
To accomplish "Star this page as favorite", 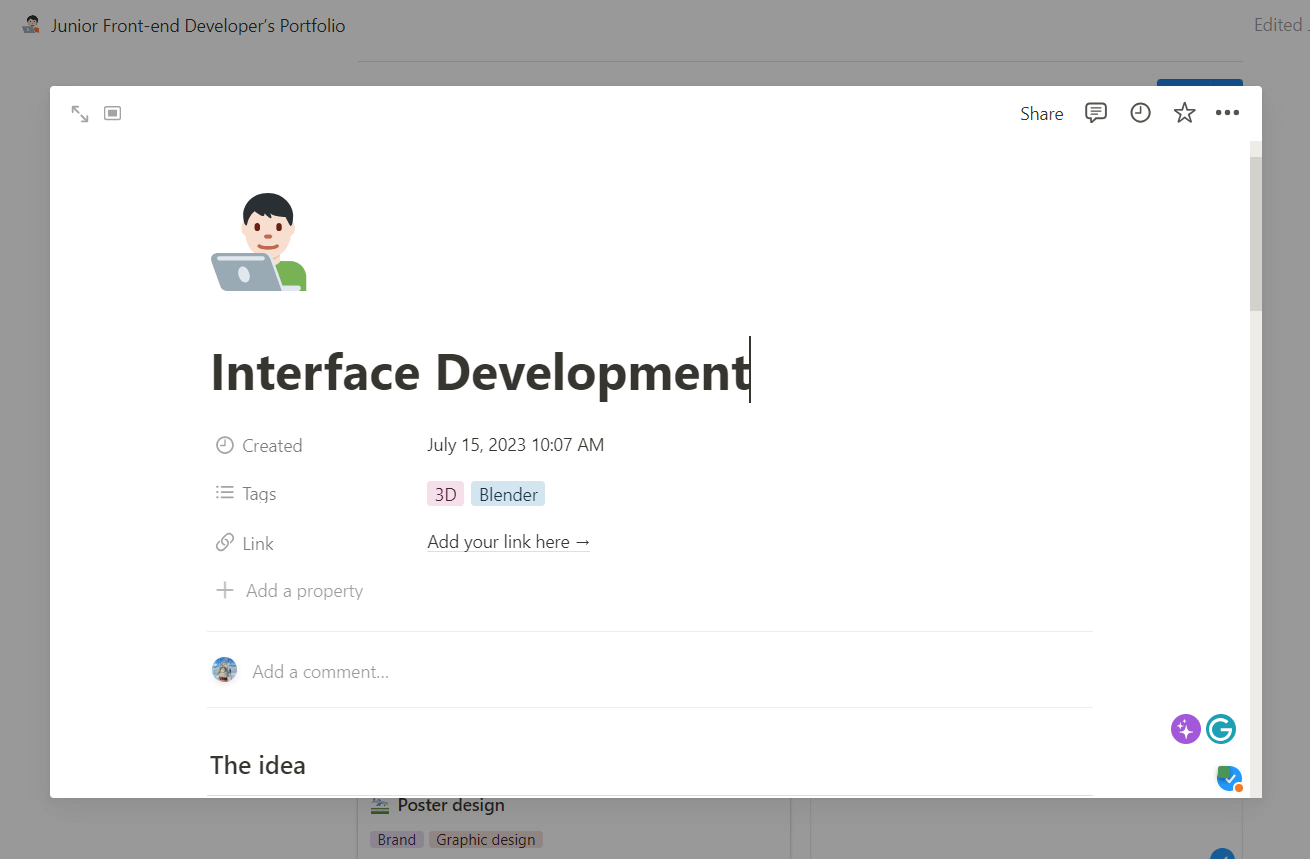I will pyautogui.click(x=1184, y=113).
